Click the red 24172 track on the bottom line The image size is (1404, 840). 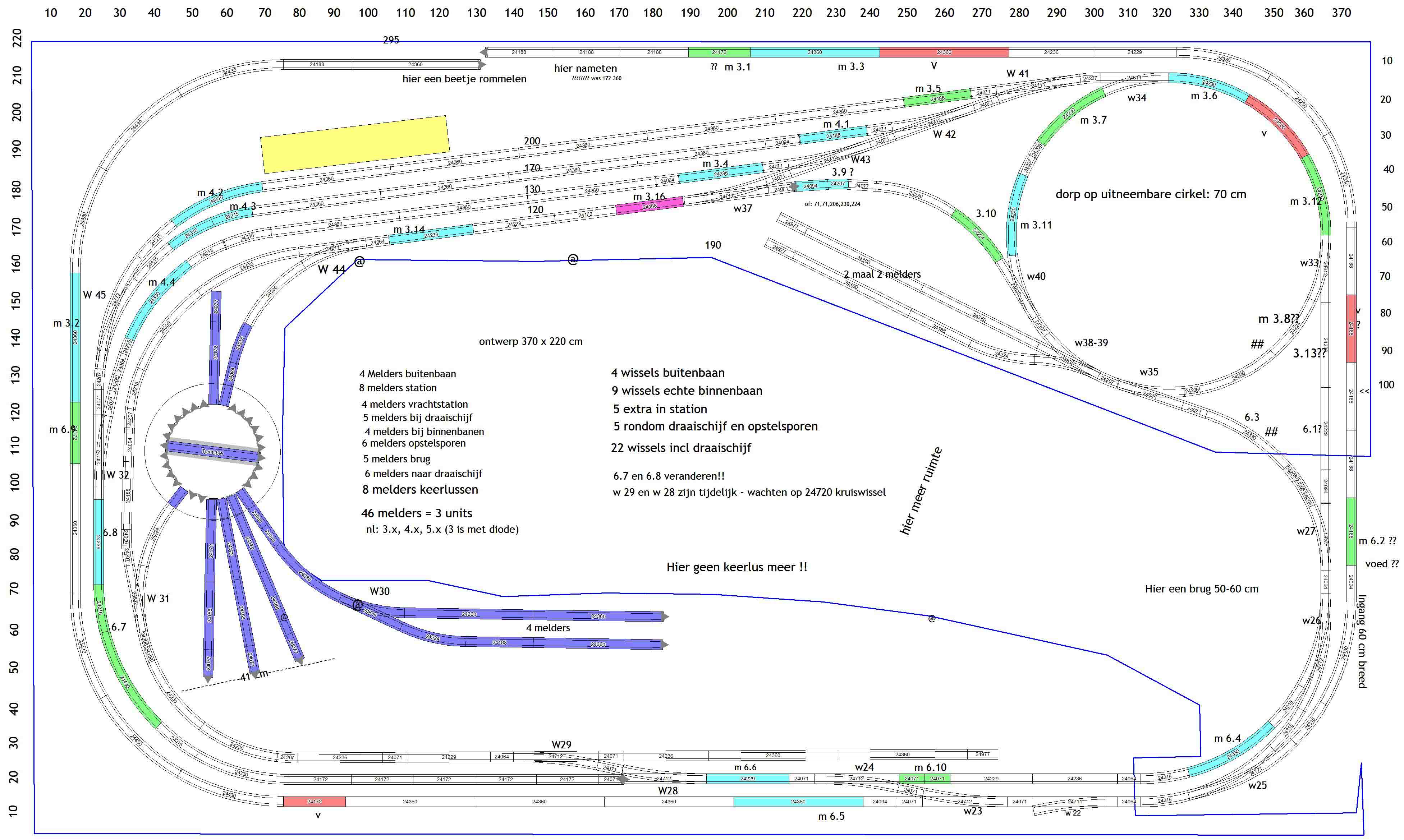(x=314, y=802)
